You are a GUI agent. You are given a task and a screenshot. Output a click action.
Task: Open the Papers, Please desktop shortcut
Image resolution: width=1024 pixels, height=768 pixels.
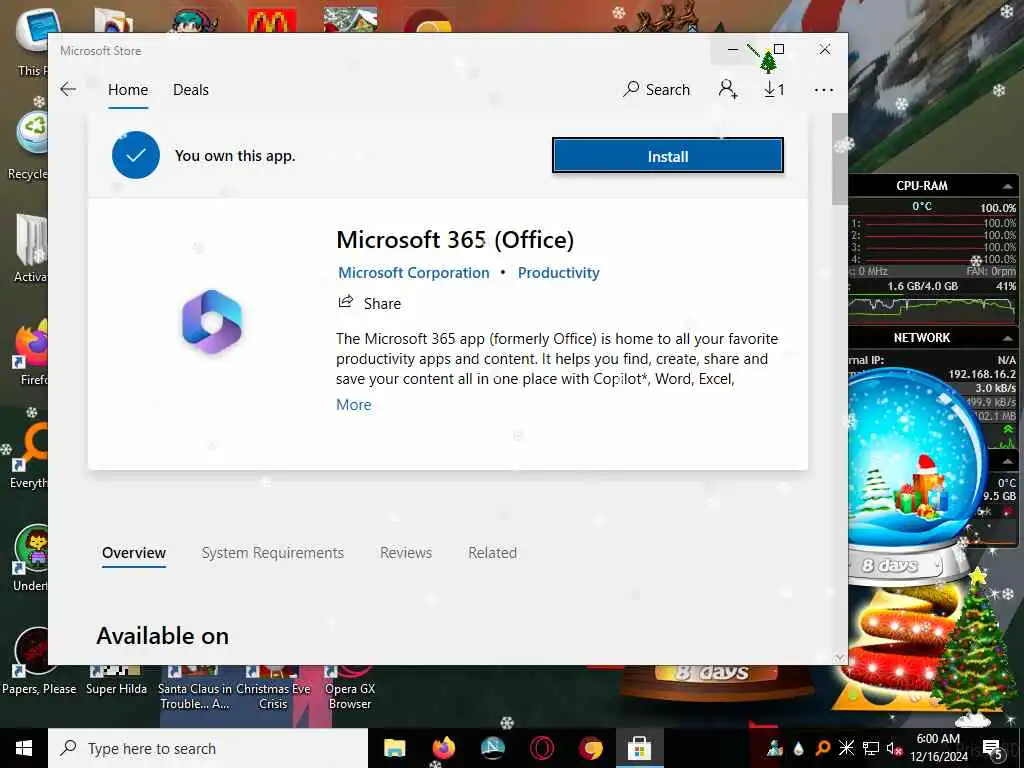click(38, 661)
